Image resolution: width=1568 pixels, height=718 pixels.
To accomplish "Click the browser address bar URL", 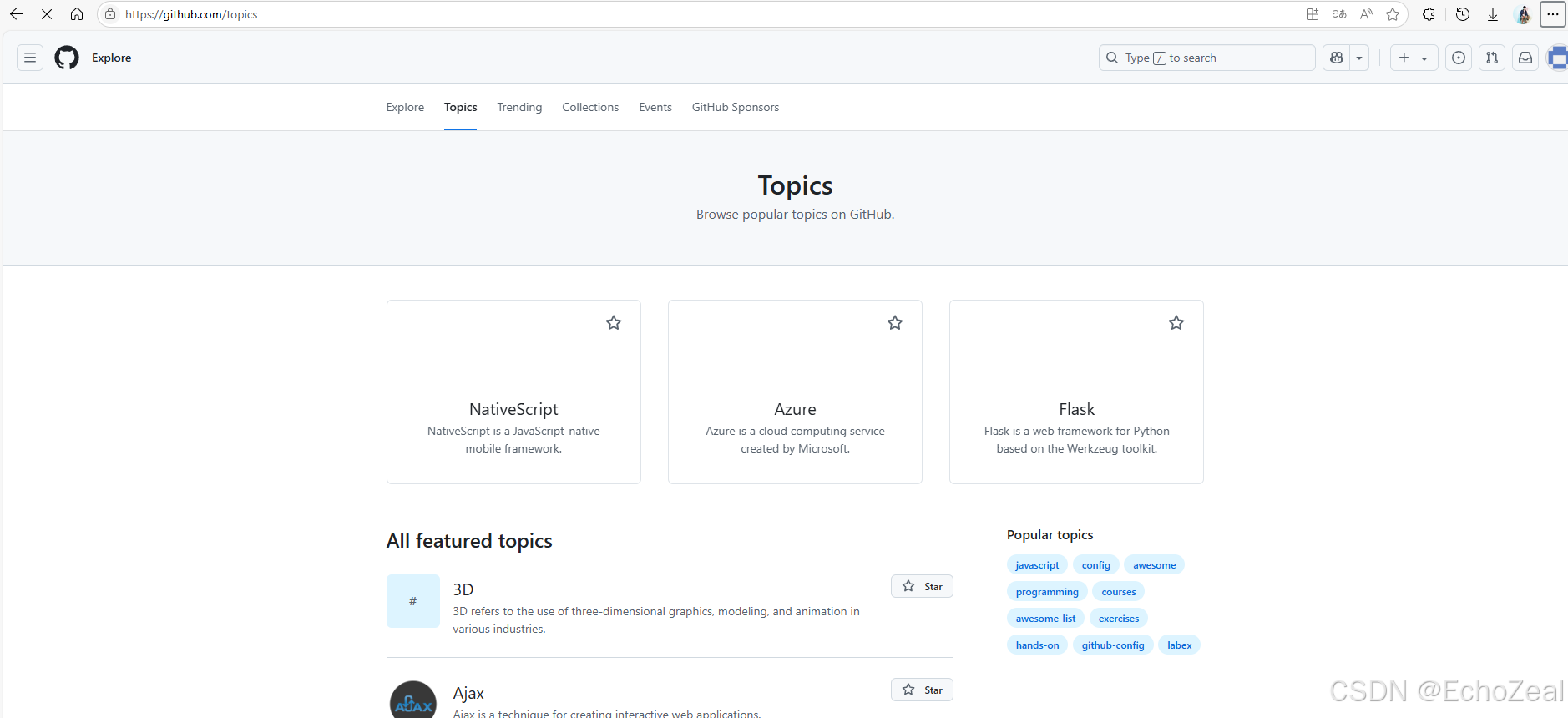I will tap(191, 14).
